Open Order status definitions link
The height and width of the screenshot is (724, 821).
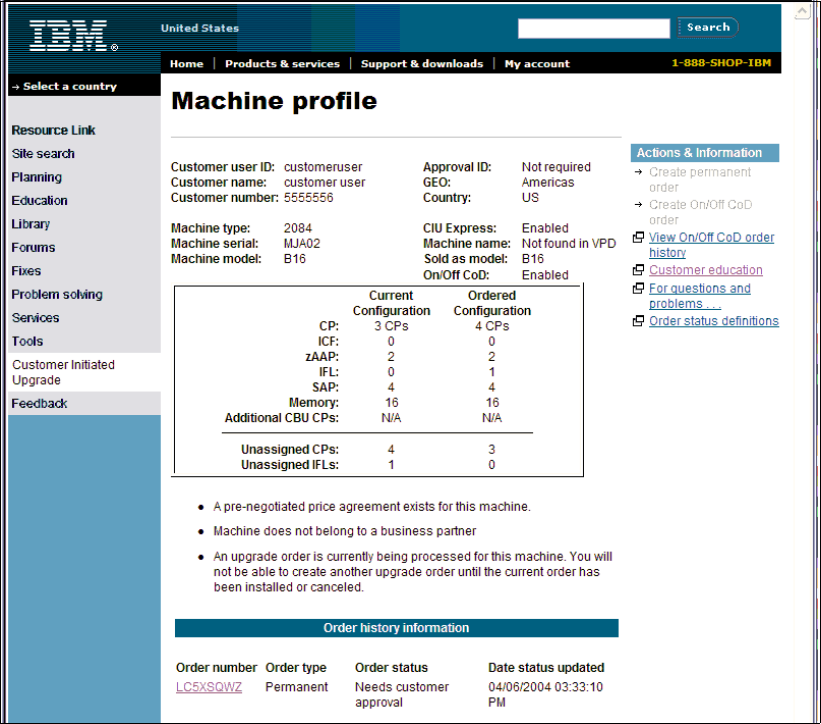[714, 320]
